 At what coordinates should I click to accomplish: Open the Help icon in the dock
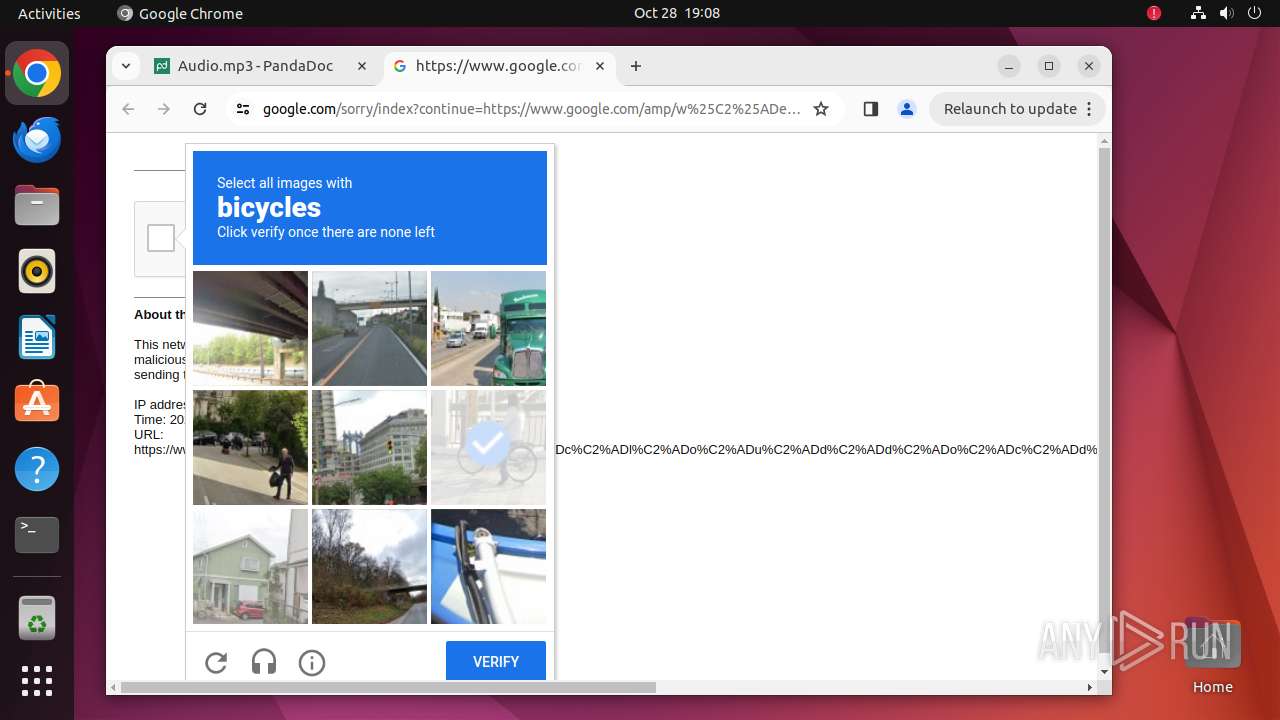[x=37, y=469]
